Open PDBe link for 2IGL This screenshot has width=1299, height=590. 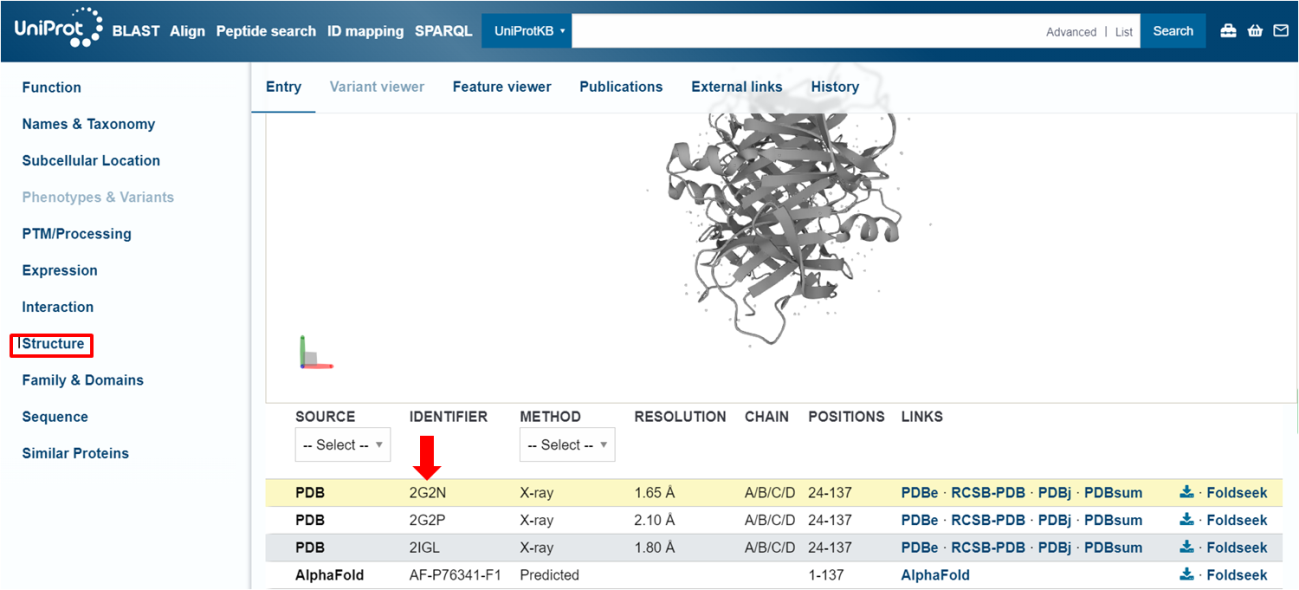point(920,548)
